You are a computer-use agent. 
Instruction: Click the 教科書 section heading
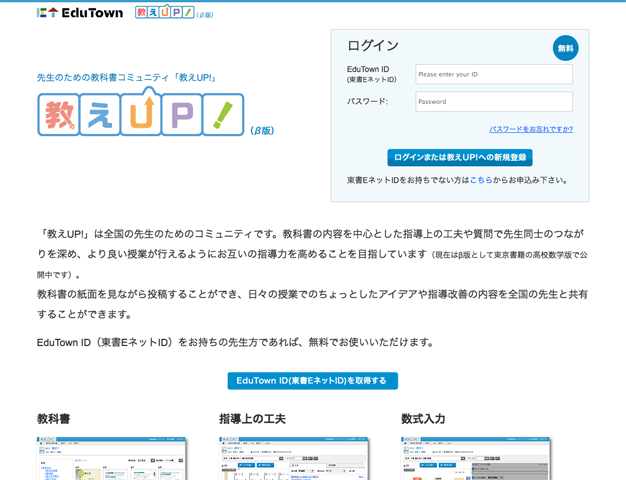pyautogui.click(x=53, y=419)
